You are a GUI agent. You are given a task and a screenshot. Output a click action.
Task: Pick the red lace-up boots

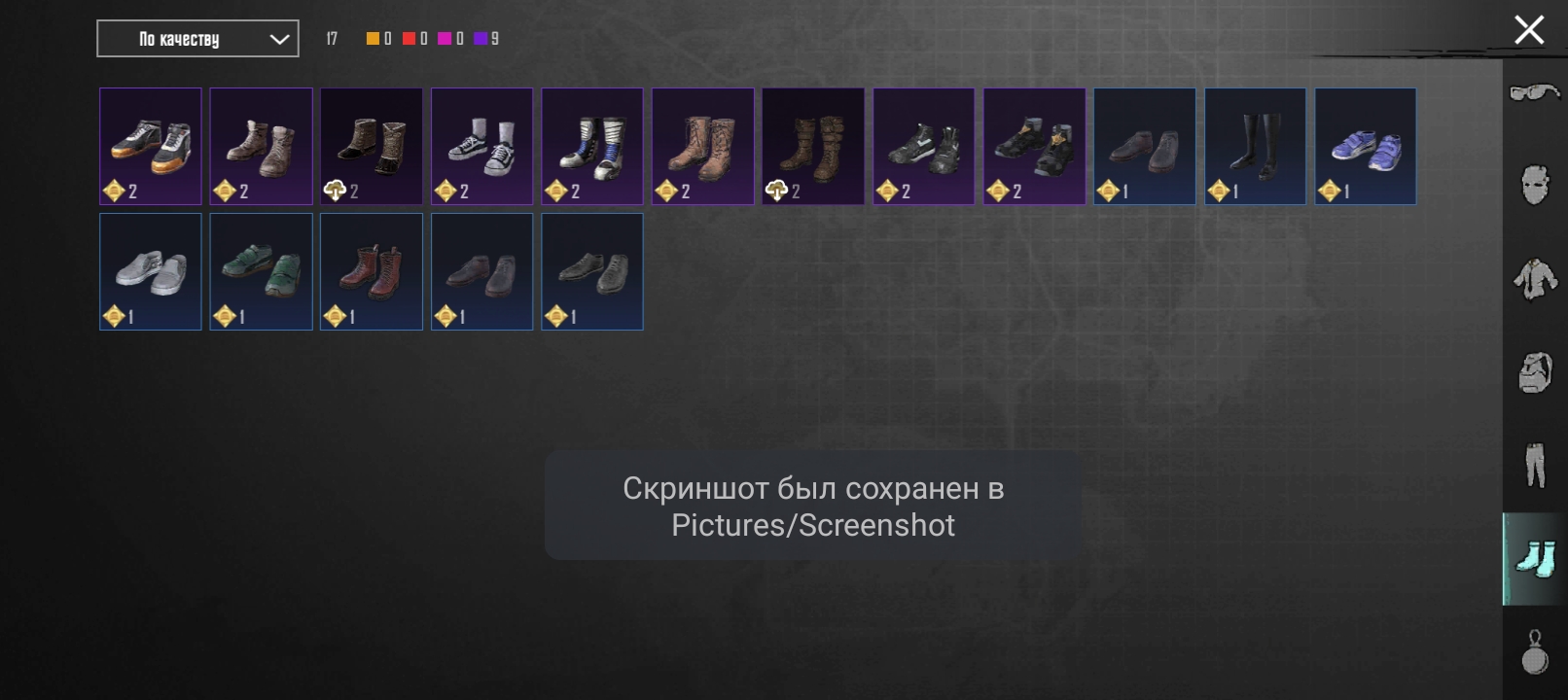[372, 271]
